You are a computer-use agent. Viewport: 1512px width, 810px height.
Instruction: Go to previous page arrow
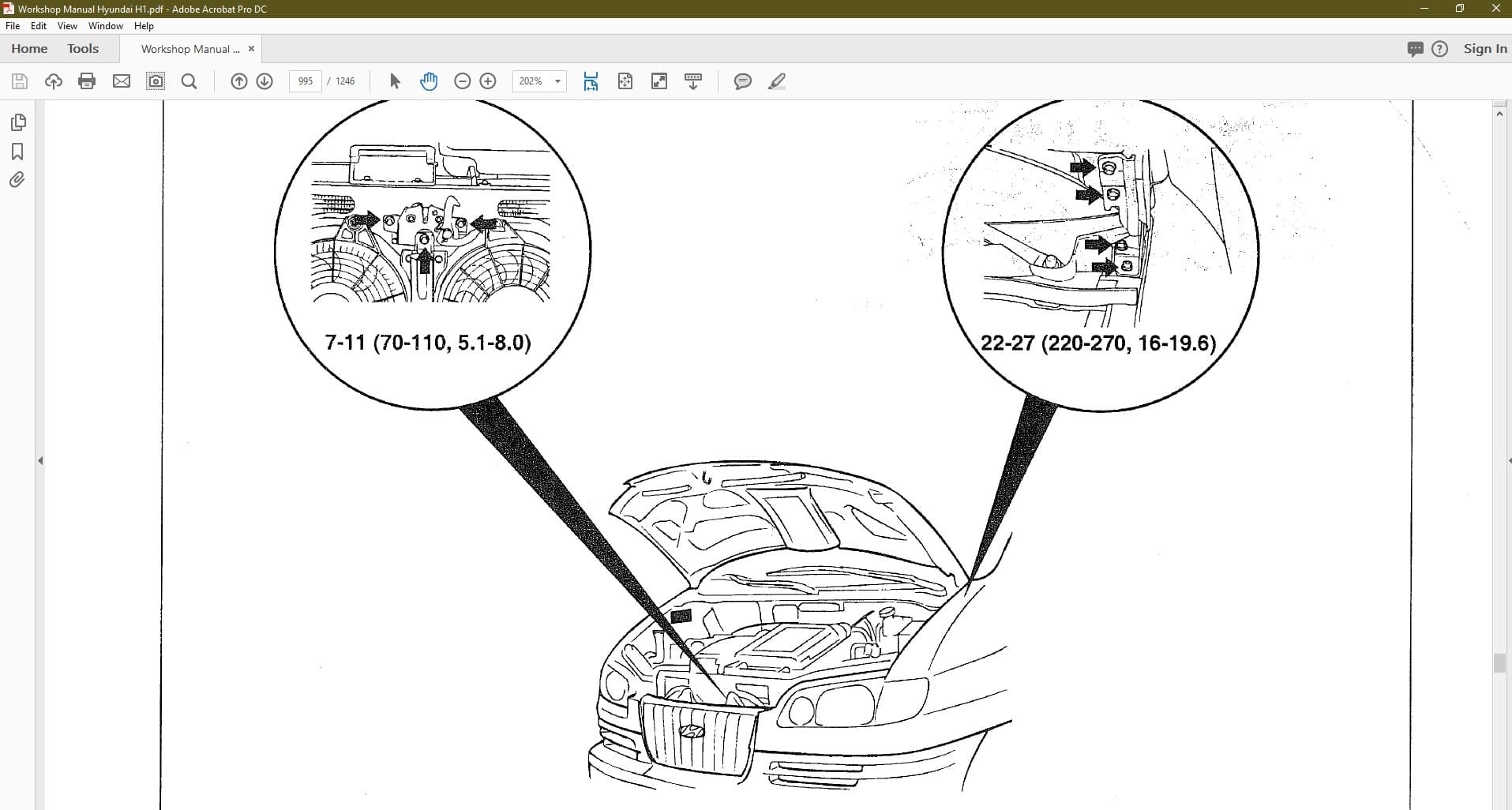(239, 81)
